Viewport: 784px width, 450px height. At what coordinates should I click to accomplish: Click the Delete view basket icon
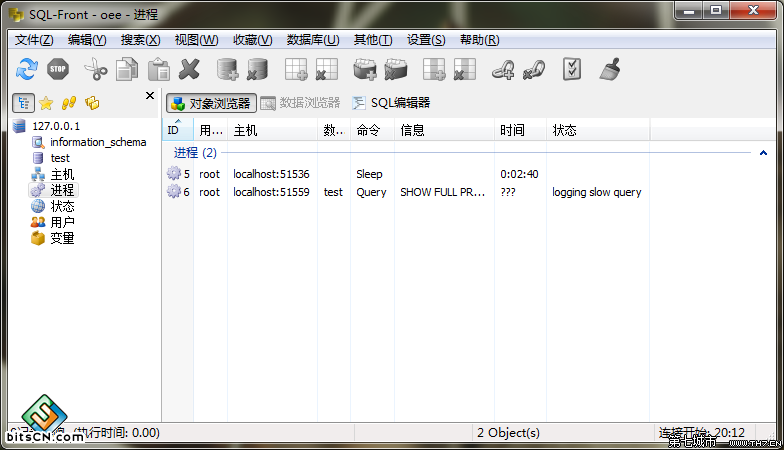pyautogui.click(x=396, y=69)
